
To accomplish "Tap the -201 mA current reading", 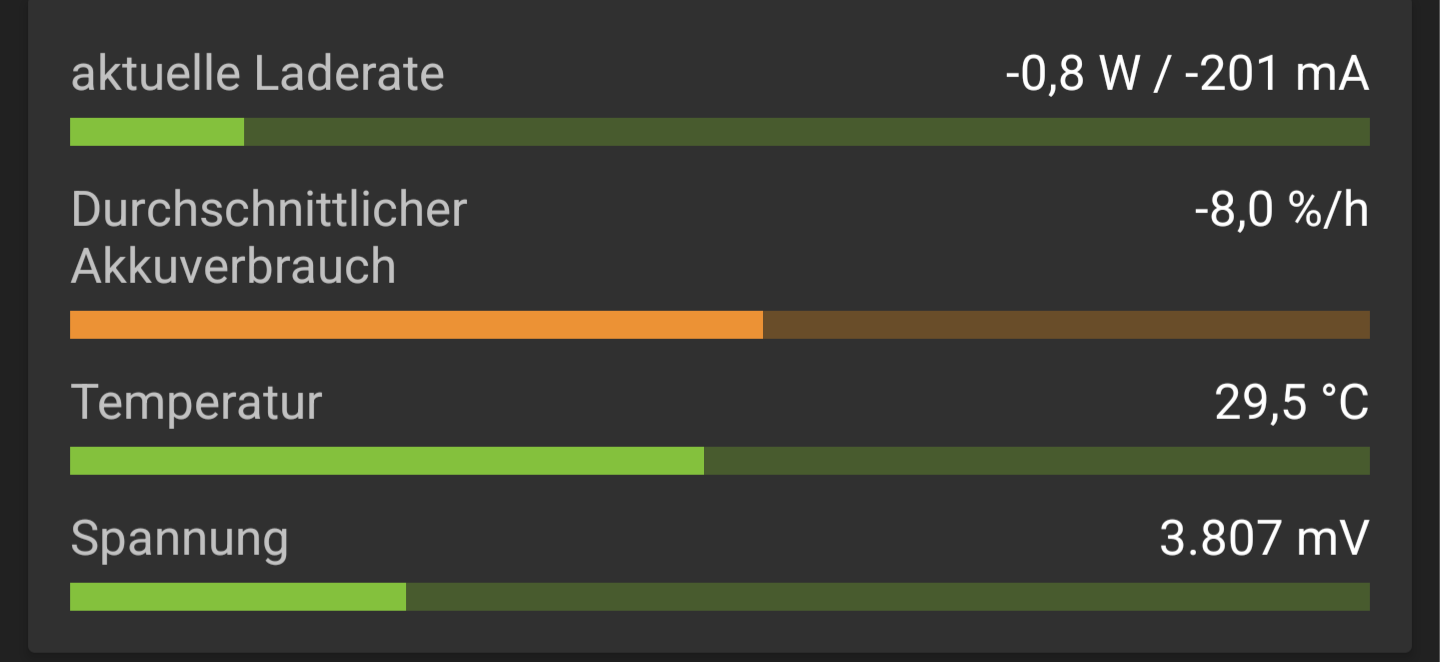I will coord(1276,75).
